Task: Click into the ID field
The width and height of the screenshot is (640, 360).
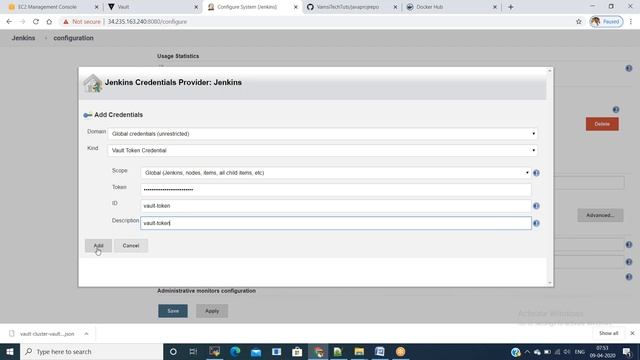Action: (336, 206)
